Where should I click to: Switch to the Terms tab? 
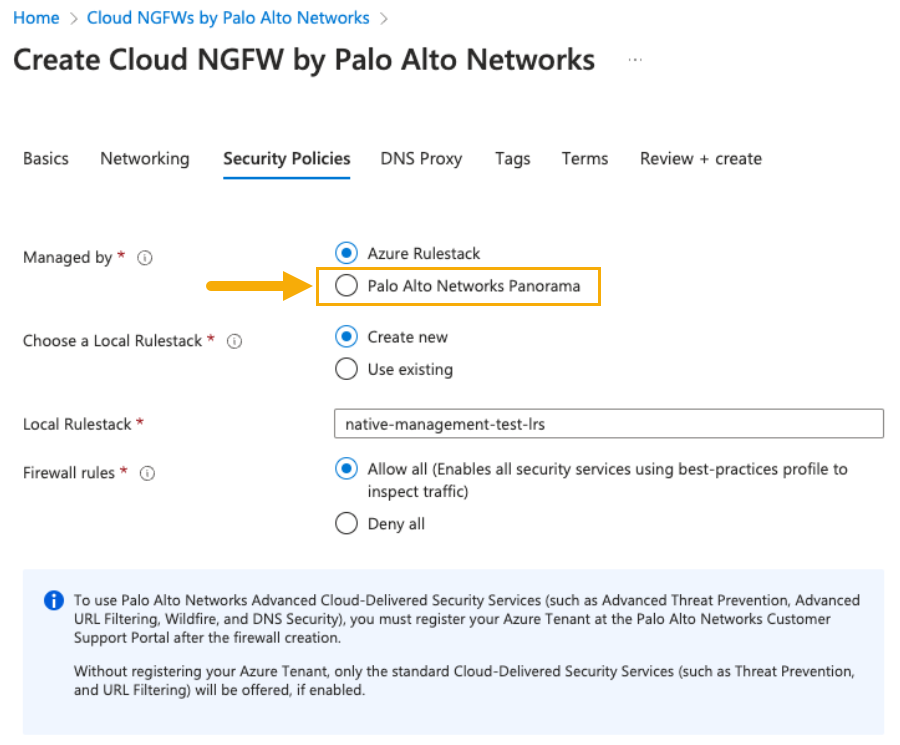tap(585, 159)
